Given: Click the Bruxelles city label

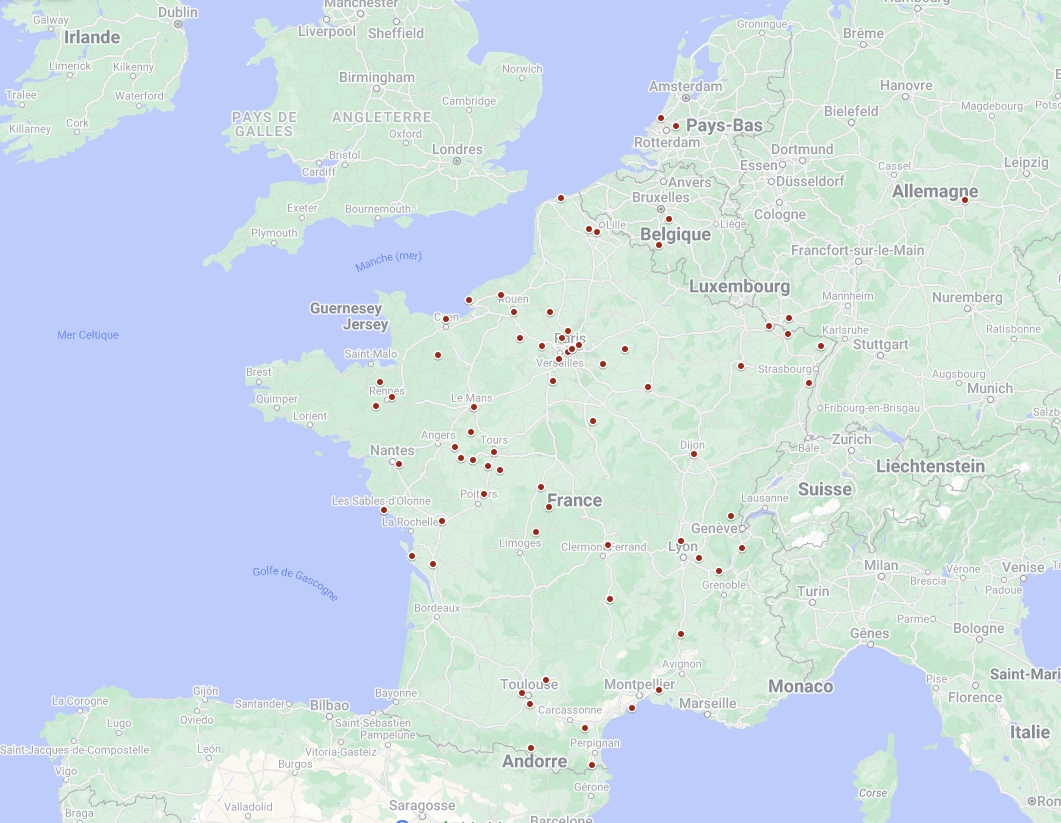Looking at the screenshot, I should click(660, 198).
